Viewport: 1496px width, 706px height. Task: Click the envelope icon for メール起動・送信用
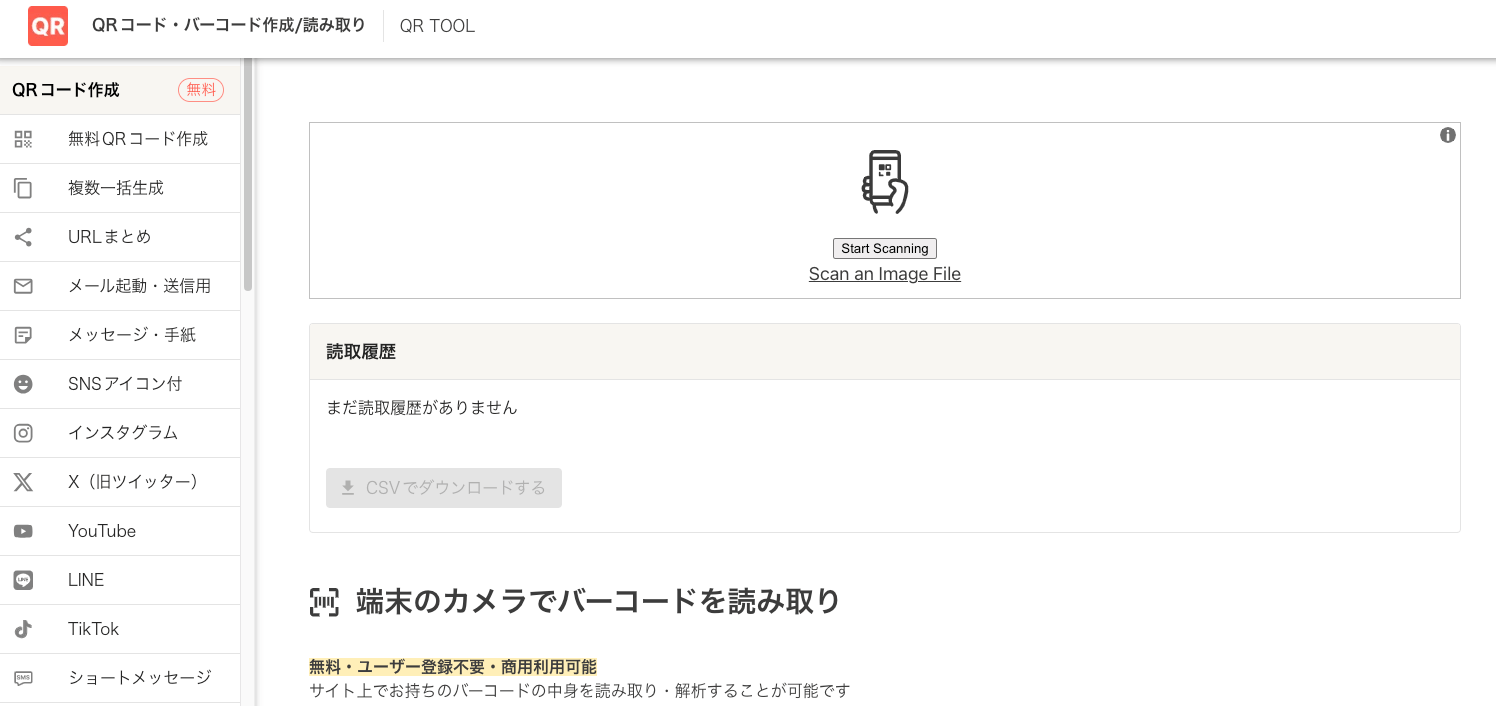[23, 286]
